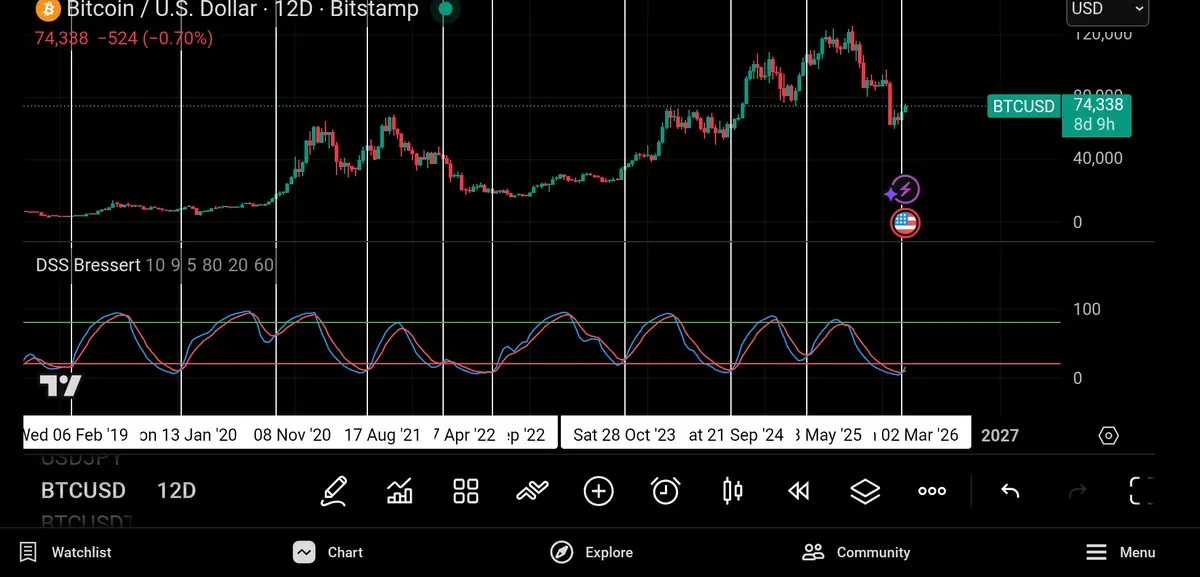1200x577 pixels.
Task: Select the 17 Aug '21 date label
Action: [x=382, y=435]
